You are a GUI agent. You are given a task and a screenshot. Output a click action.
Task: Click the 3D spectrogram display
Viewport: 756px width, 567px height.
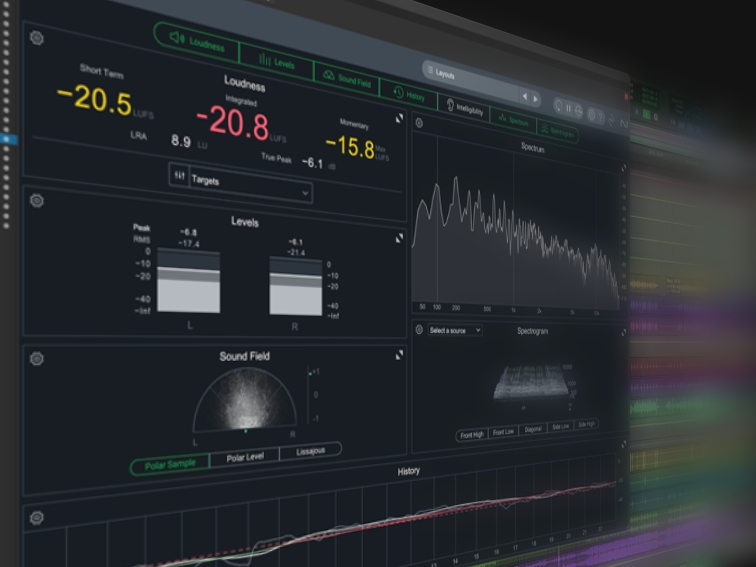[x=533, y=382]
